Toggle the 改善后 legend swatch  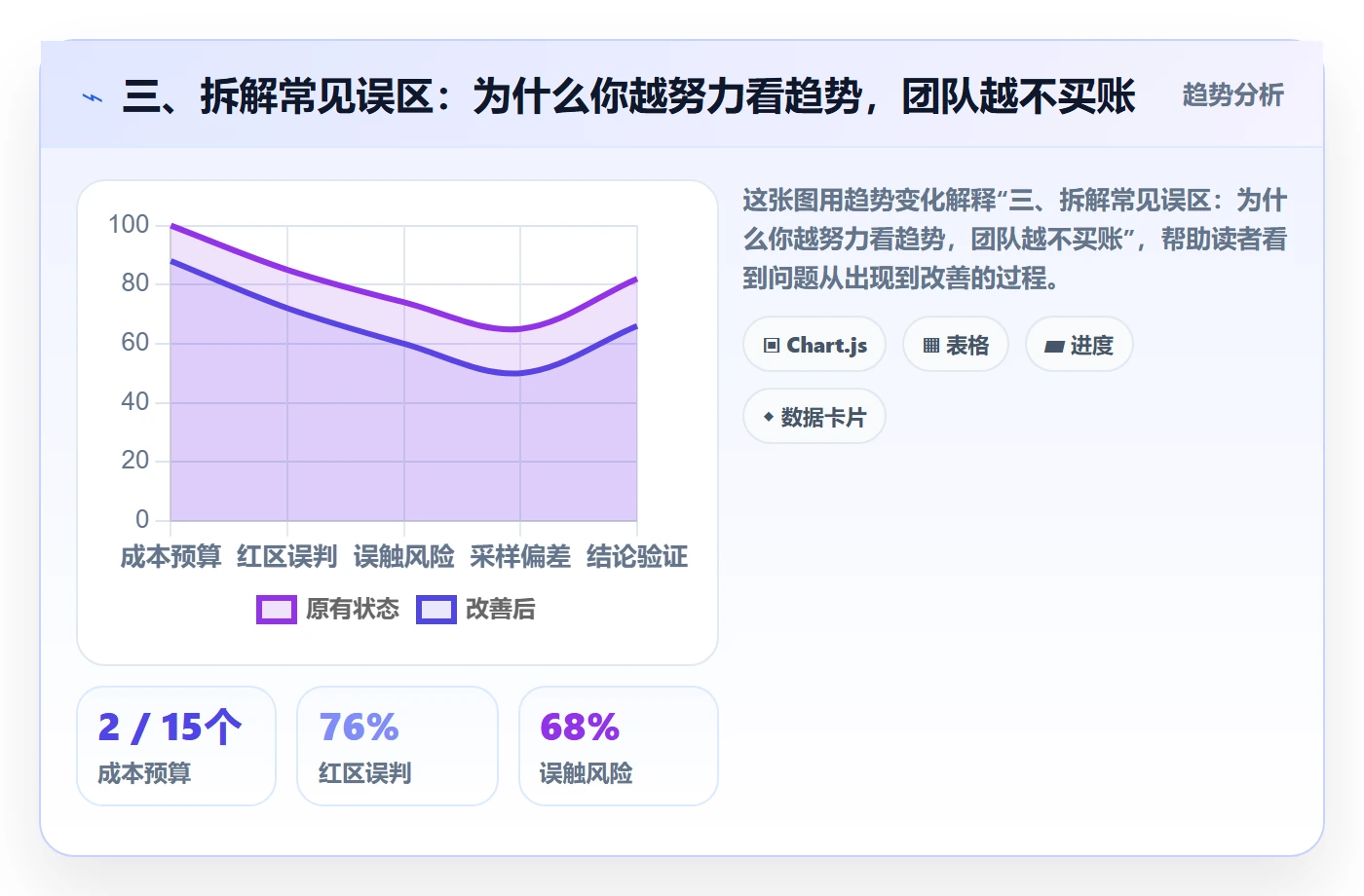(436, 610)
